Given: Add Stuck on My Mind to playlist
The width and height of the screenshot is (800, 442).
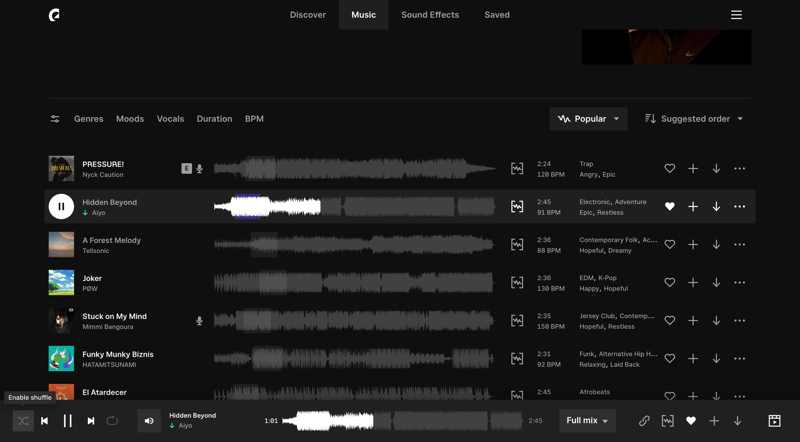Looking at the screenshot, I should point(693,321).
